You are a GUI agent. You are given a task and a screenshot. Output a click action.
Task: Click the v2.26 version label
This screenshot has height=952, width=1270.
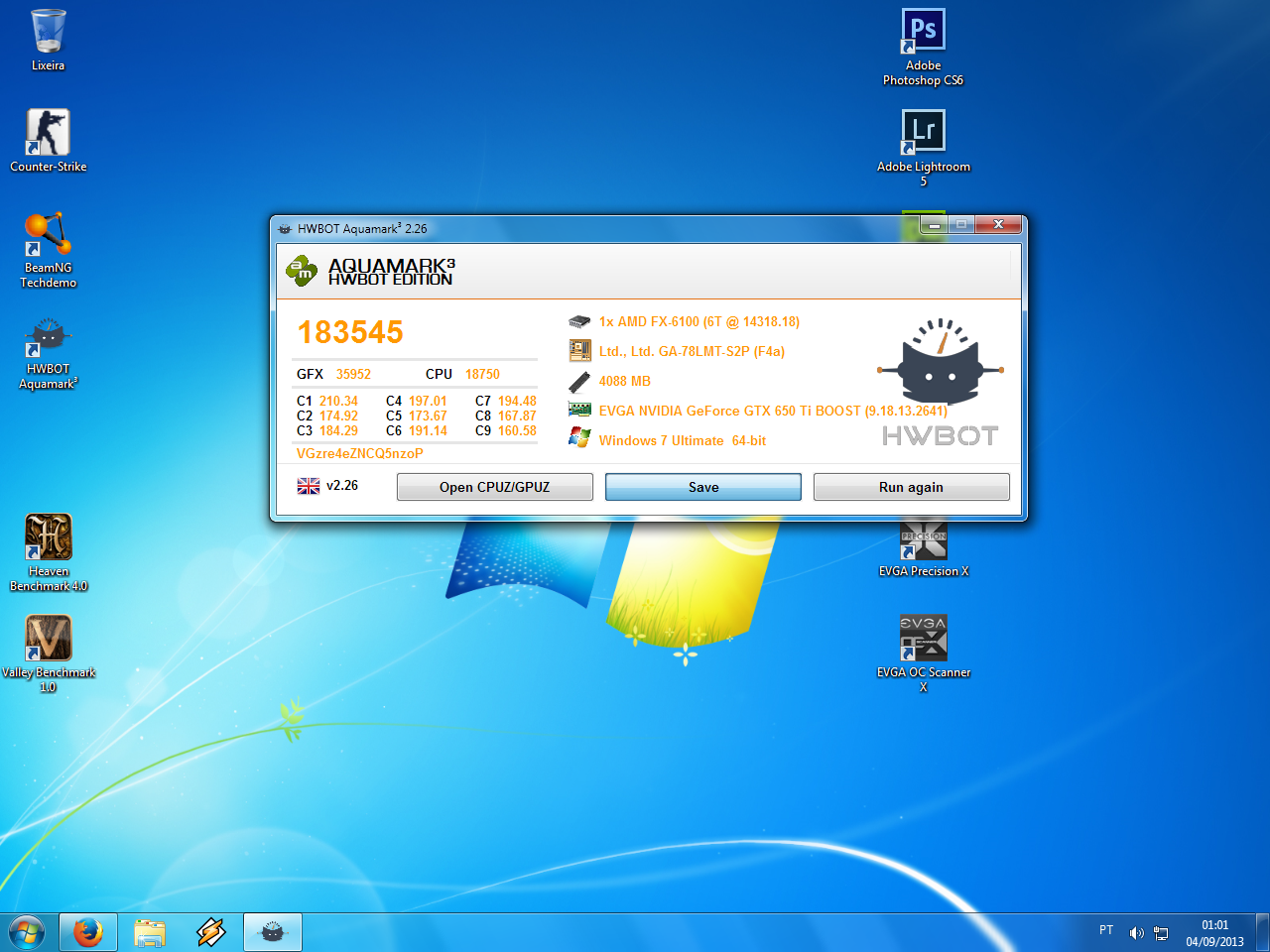coord(342,485)
